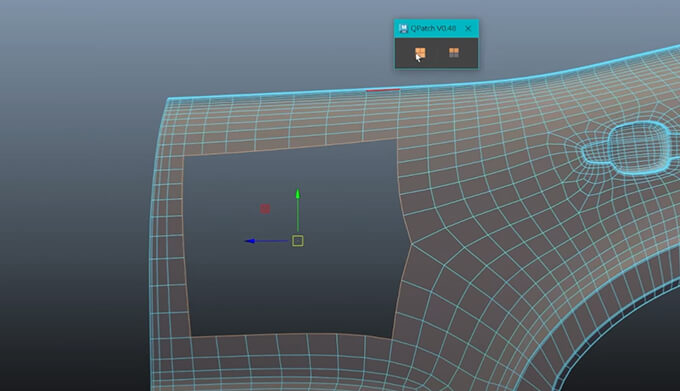This screenshot has height=391, width=680.
Task: Click the top-left corner of the square hole
Action: (x=184, y=156)
